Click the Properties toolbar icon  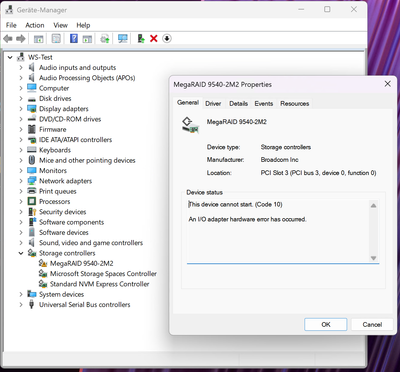click(56, 39)
